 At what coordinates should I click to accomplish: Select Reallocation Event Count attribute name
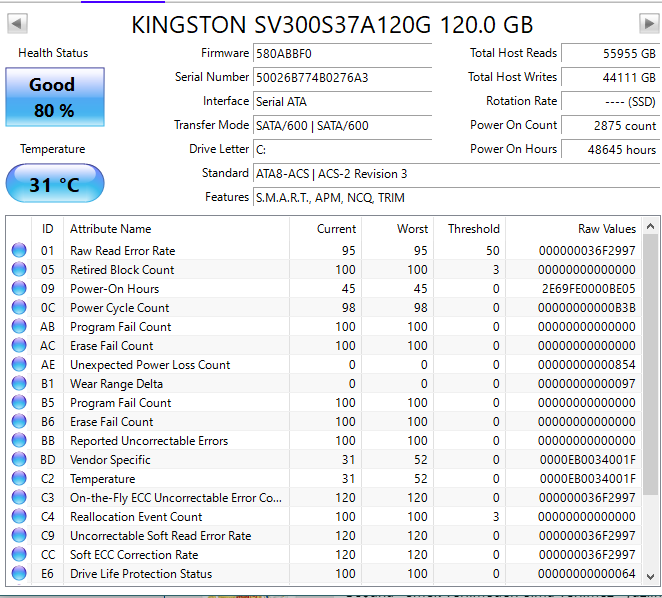[136, 517]
